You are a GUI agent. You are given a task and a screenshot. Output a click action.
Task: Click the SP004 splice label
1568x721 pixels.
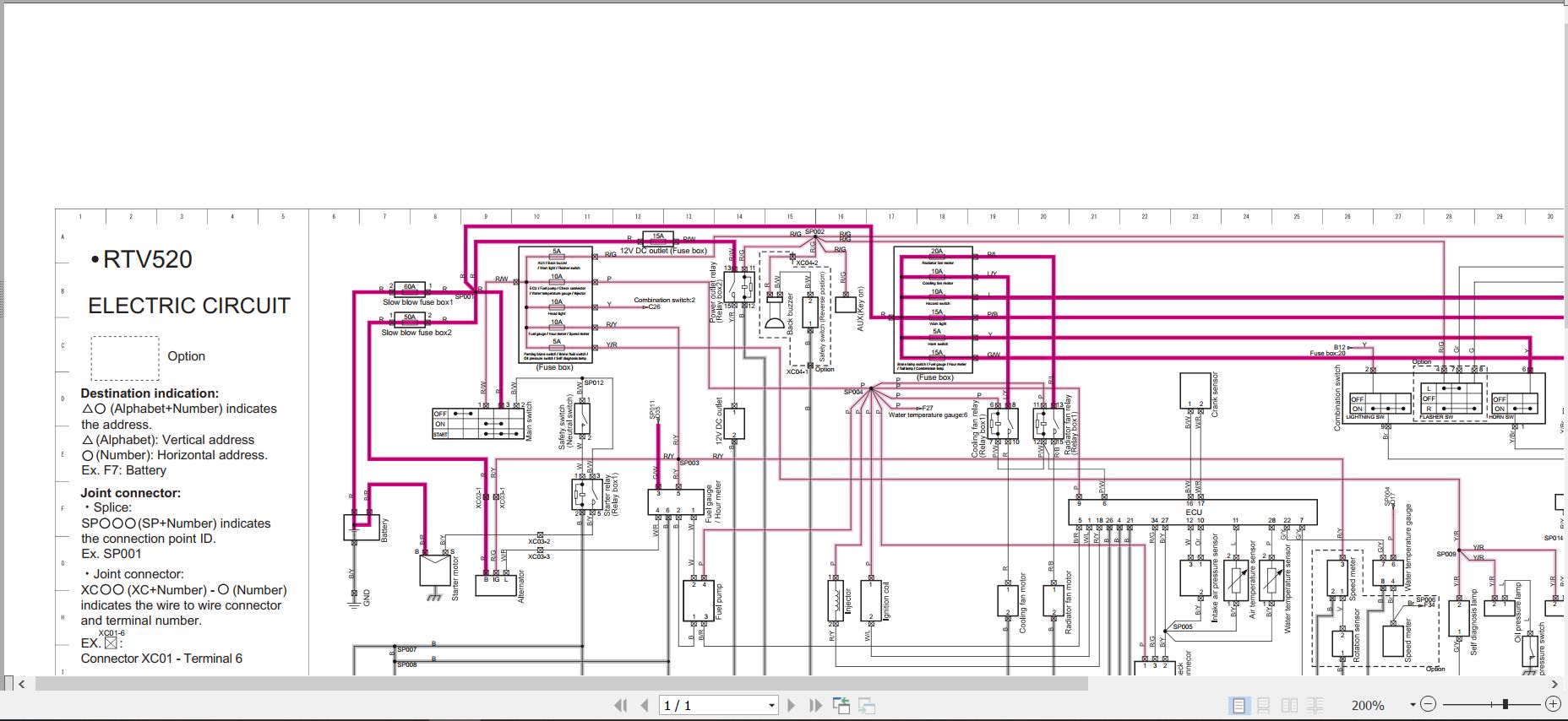point(853,392)
